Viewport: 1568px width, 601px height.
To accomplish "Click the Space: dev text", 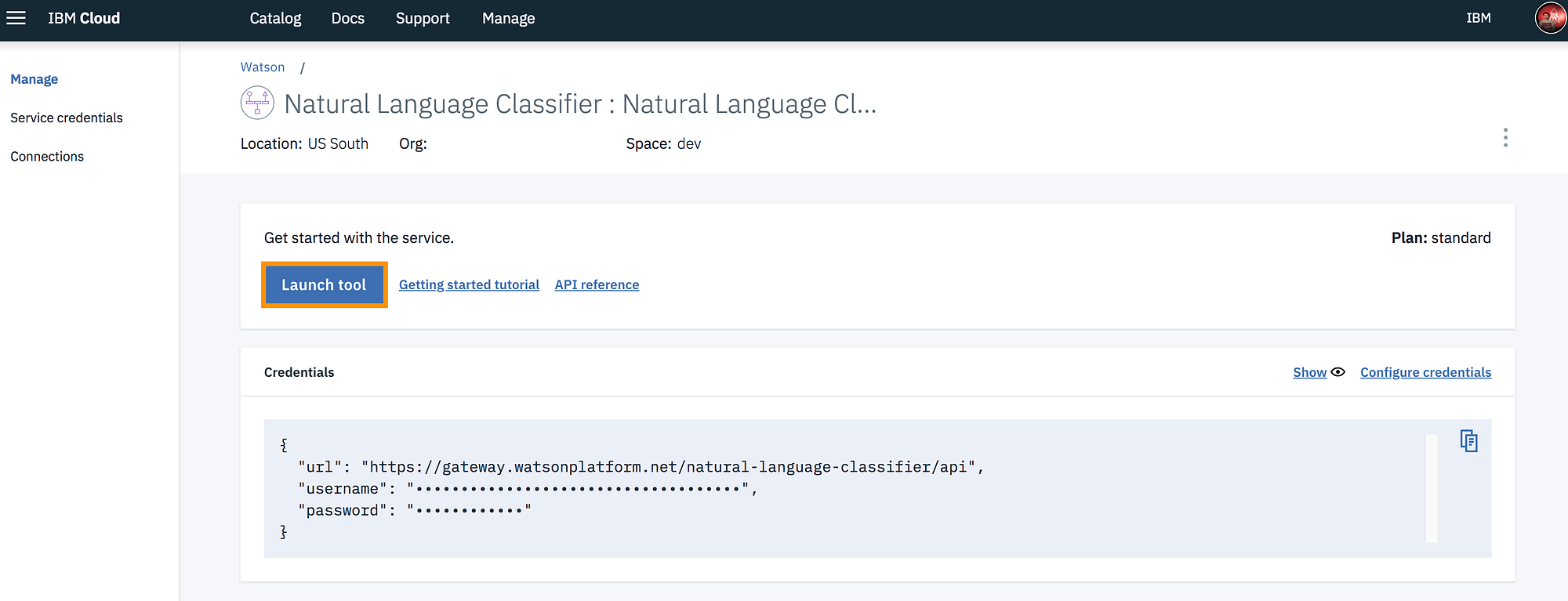I will click(x=663, y=143).
